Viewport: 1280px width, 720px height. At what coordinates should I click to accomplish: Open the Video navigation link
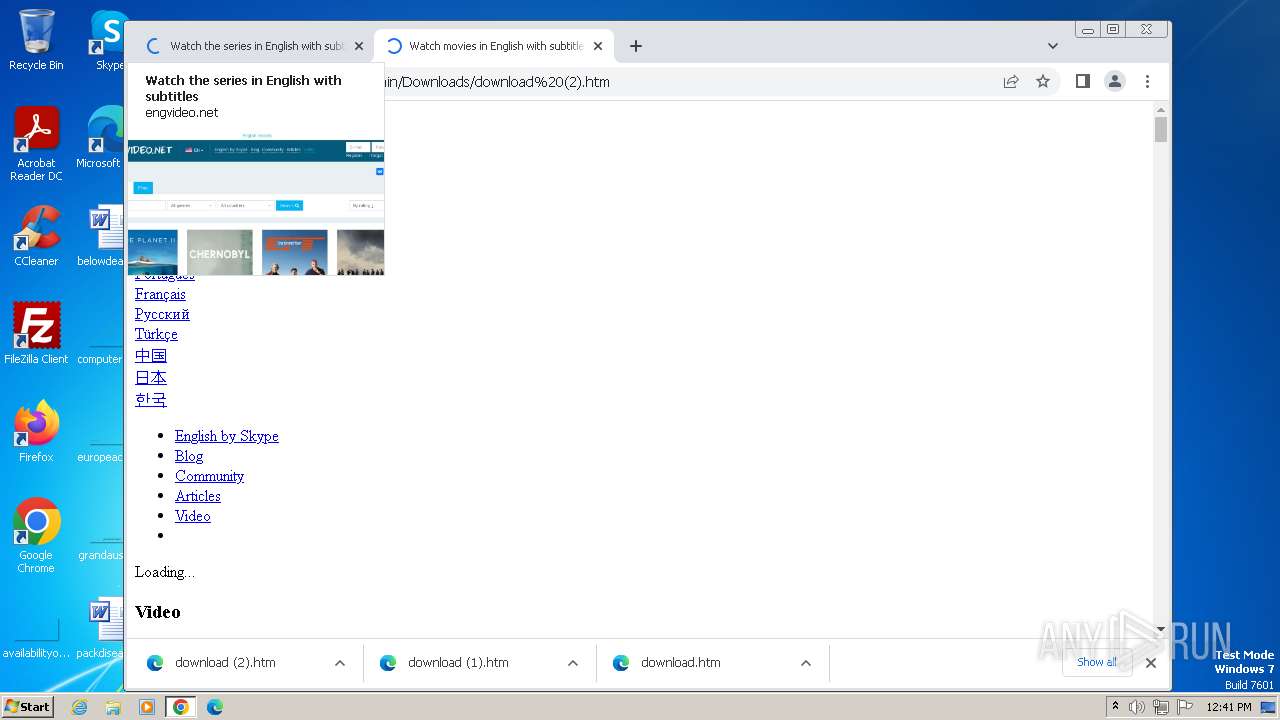(193, 516)
